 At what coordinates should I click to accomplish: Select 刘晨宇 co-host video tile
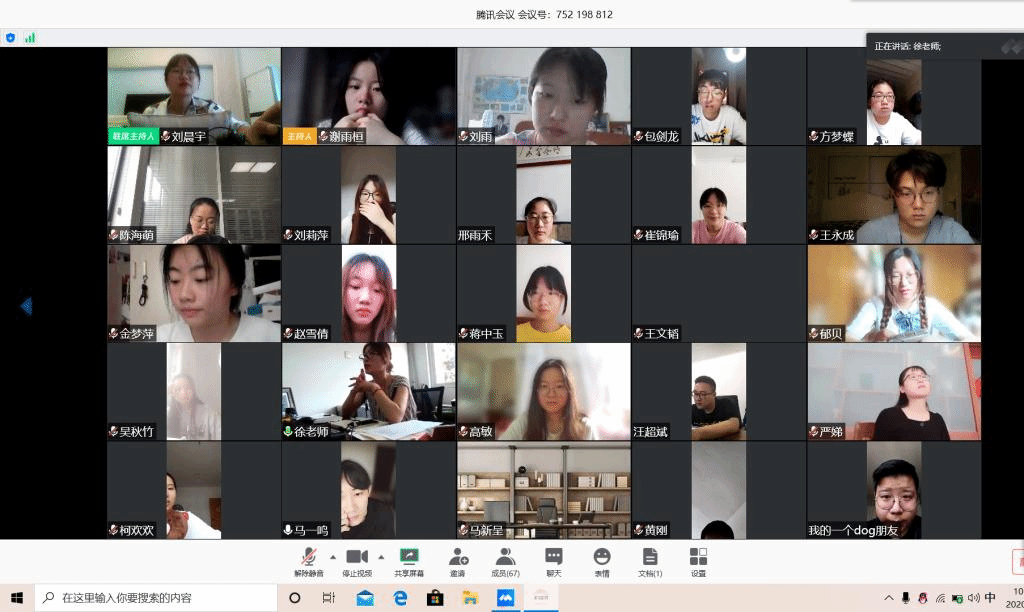click(x=194, y=96)
